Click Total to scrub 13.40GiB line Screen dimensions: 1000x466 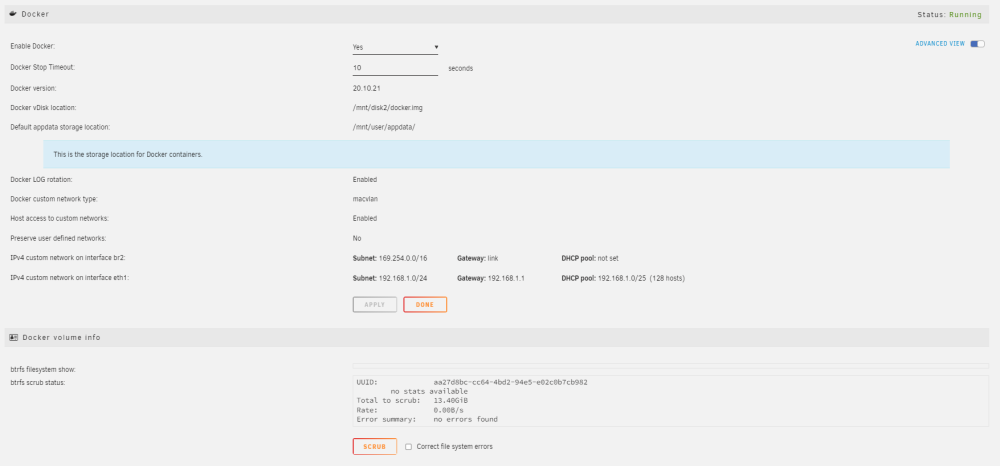(413, 400)
